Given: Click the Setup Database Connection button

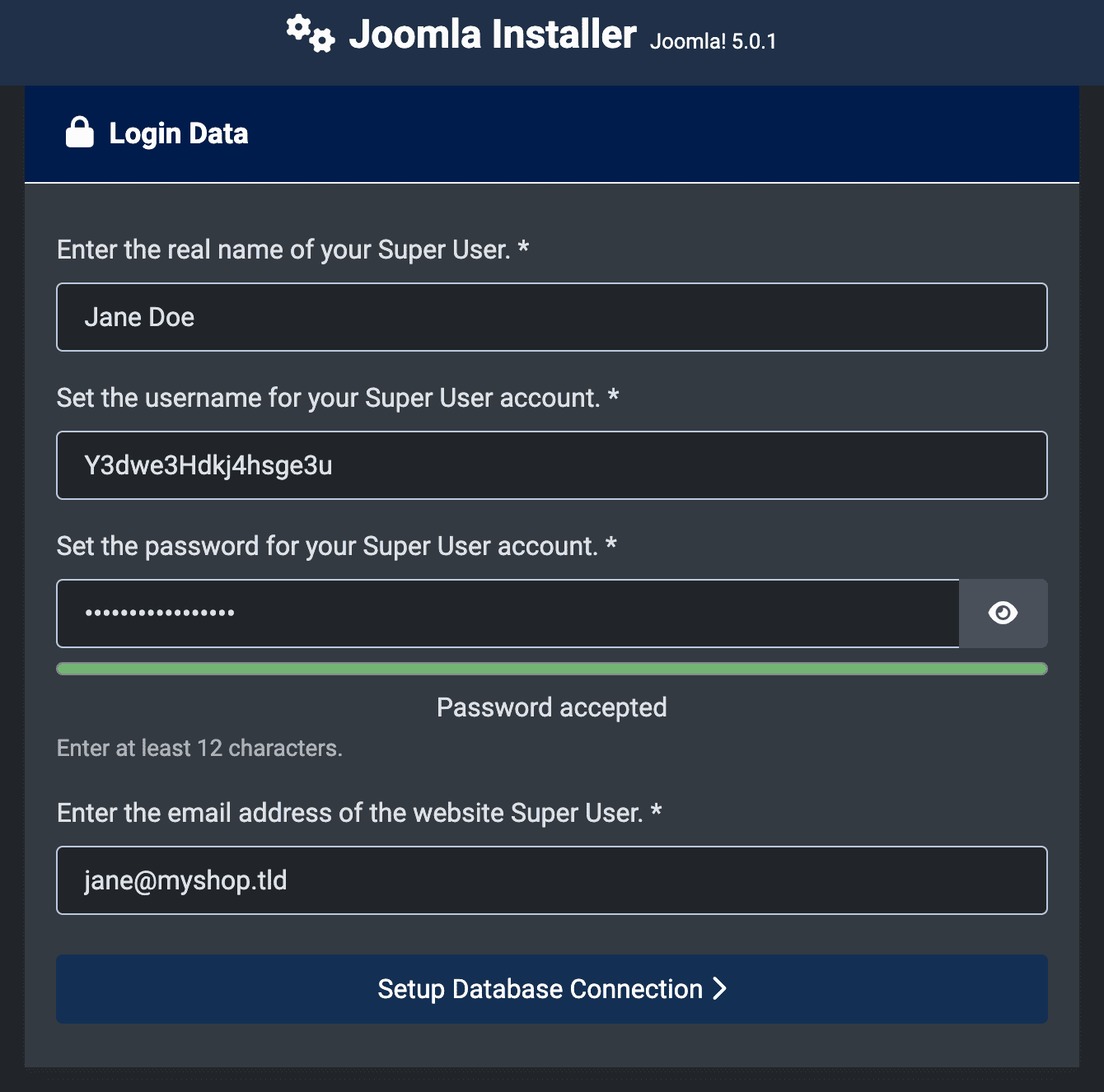Looking at the screenshot, I should coord(552,989).
